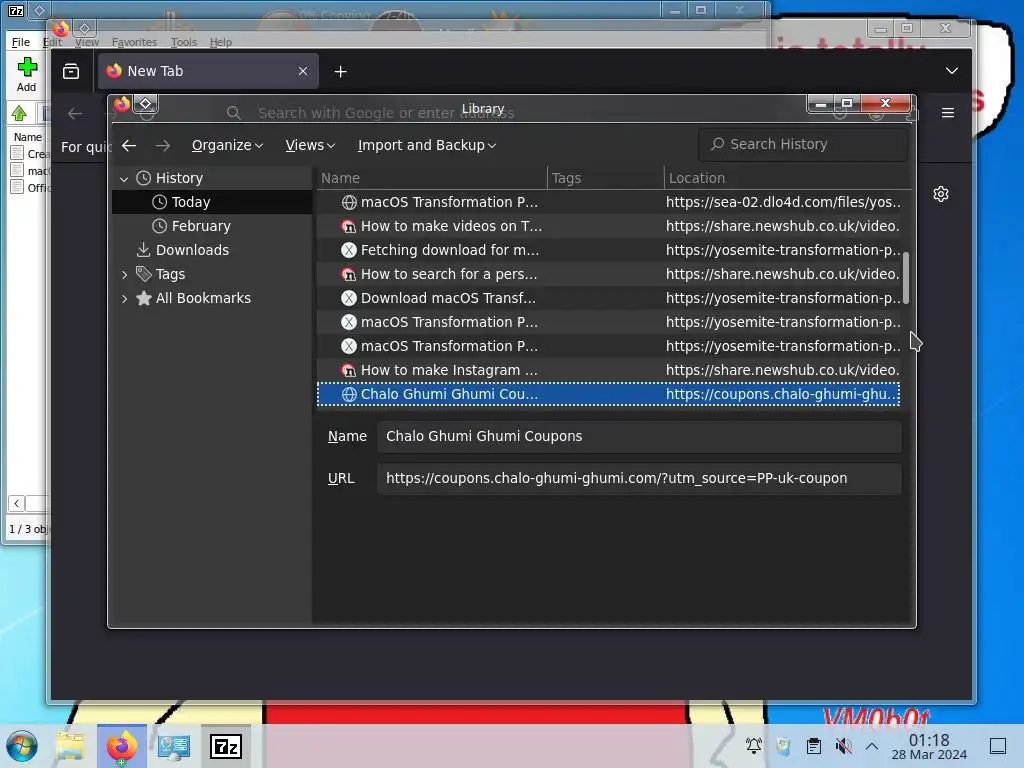Open the Import and Backup menu
The width and height of the screenshot is (1024, 768).
[x=426, y=145]
